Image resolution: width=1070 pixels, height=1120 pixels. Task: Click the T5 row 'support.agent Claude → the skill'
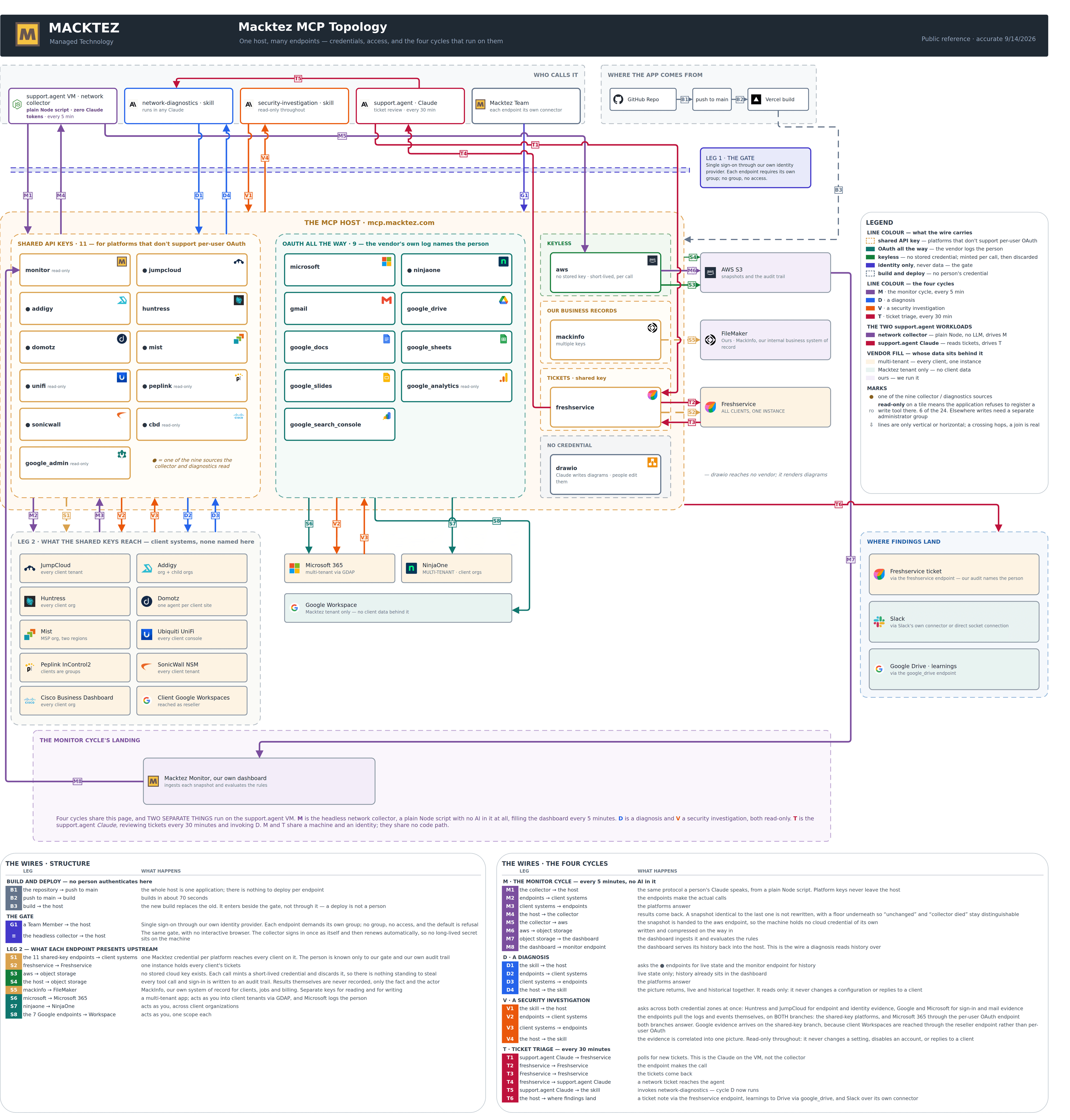772,1090
